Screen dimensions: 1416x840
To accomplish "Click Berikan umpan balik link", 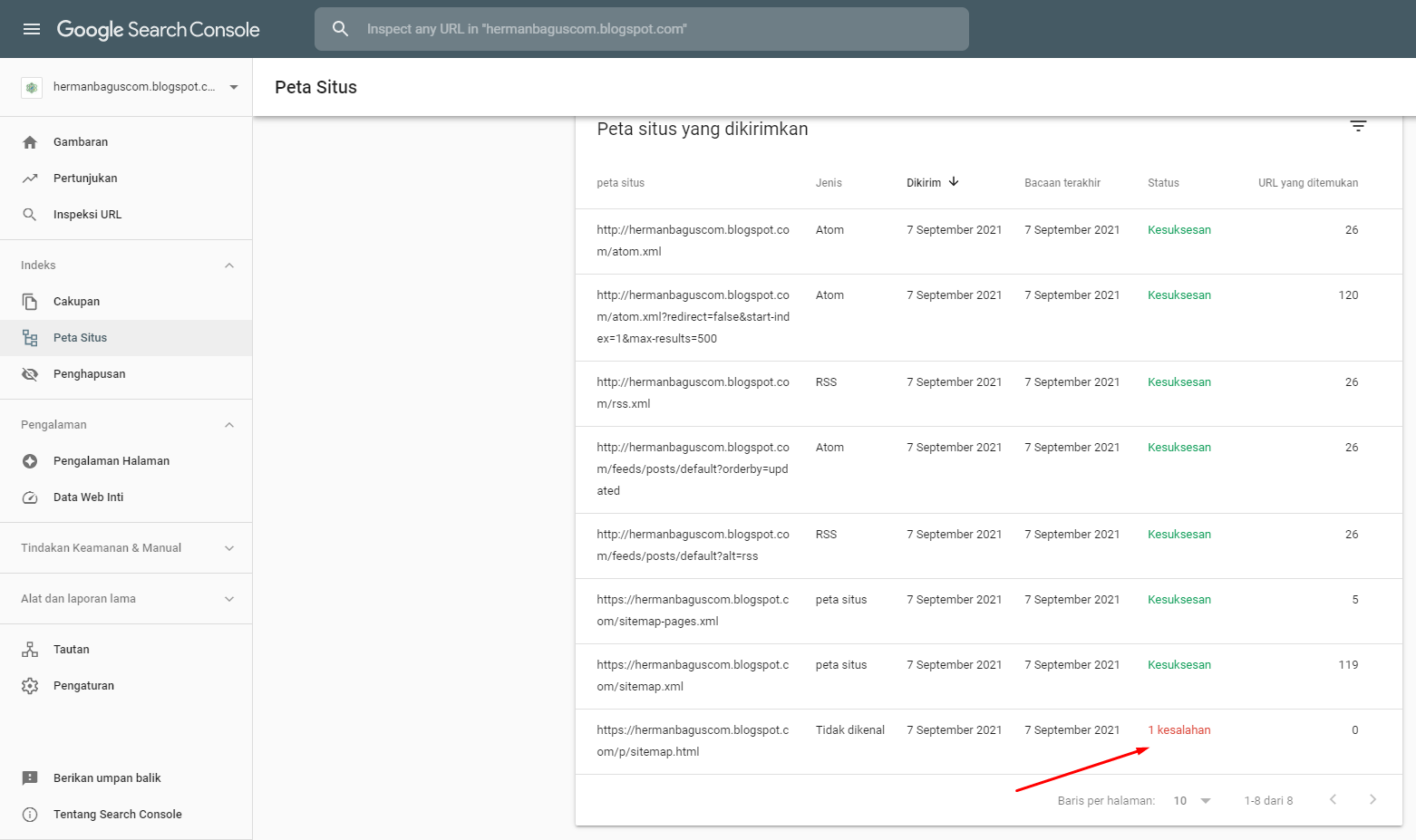I will click(x=126, y=778).
